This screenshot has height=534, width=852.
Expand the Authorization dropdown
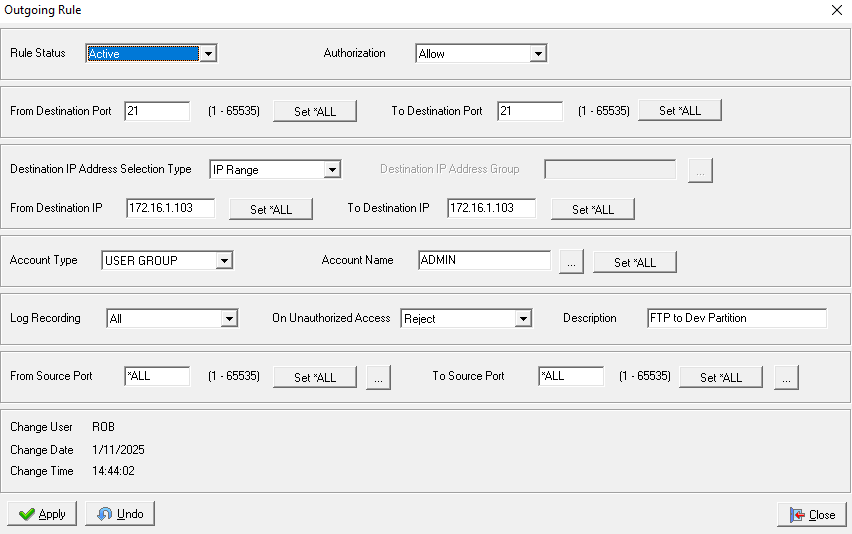(538, 54)
